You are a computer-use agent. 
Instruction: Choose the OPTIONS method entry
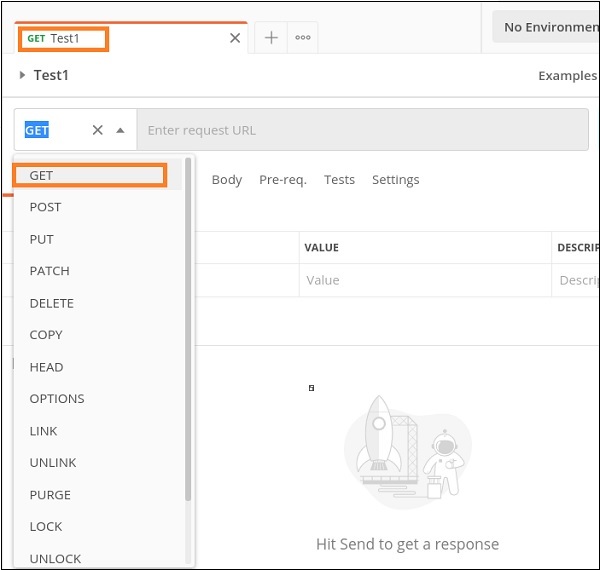tap(57, 399)
